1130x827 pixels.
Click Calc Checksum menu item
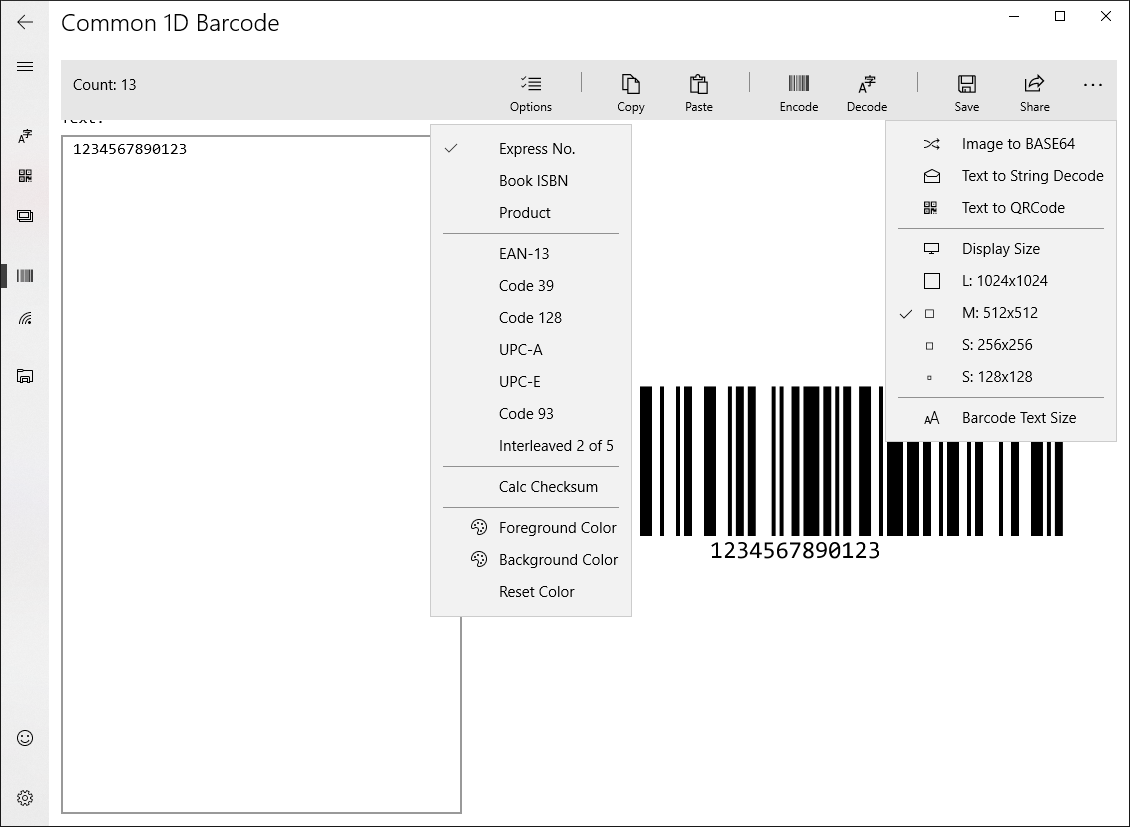point(531,487)
